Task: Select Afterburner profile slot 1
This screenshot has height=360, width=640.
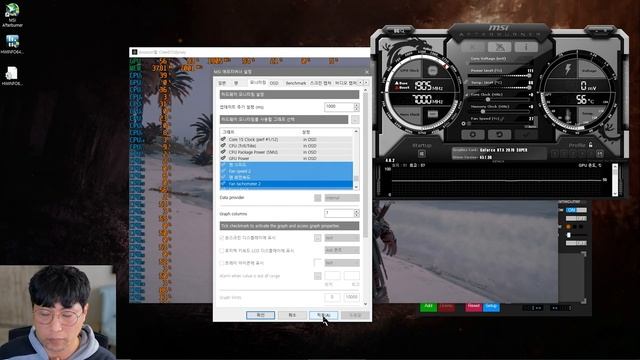Action: coord(555,154)
